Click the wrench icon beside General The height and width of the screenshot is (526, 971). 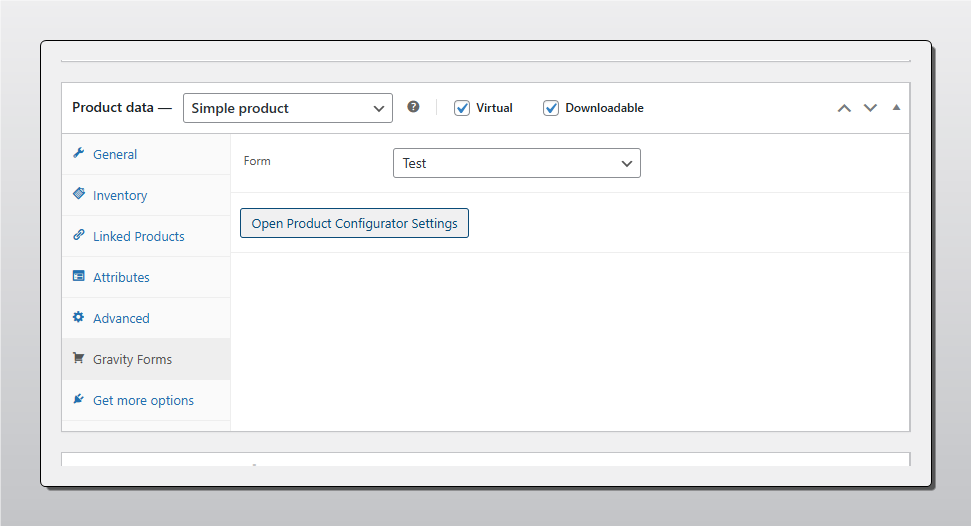point(79,154)
